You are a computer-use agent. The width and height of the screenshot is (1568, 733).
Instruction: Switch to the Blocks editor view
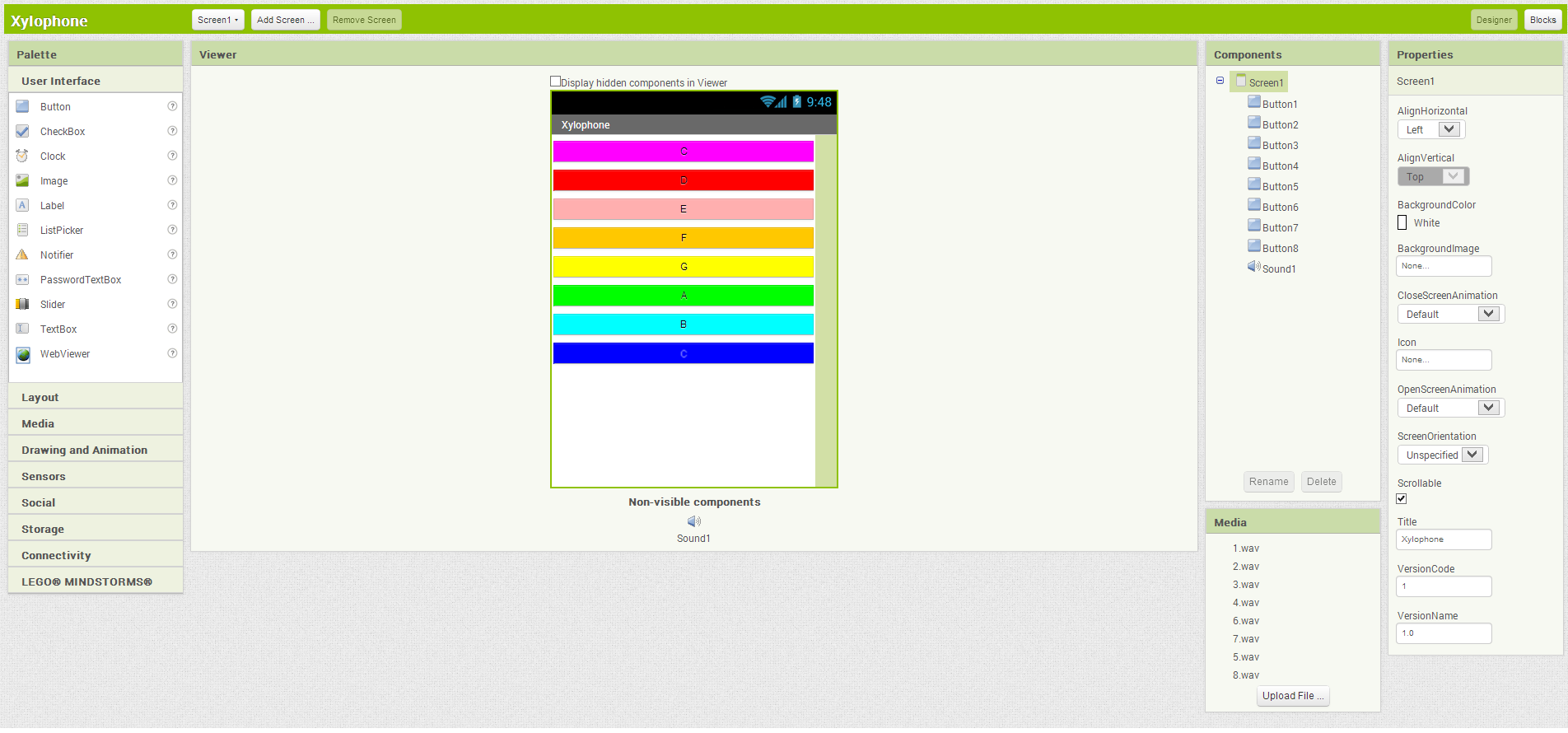point(1542,20)
